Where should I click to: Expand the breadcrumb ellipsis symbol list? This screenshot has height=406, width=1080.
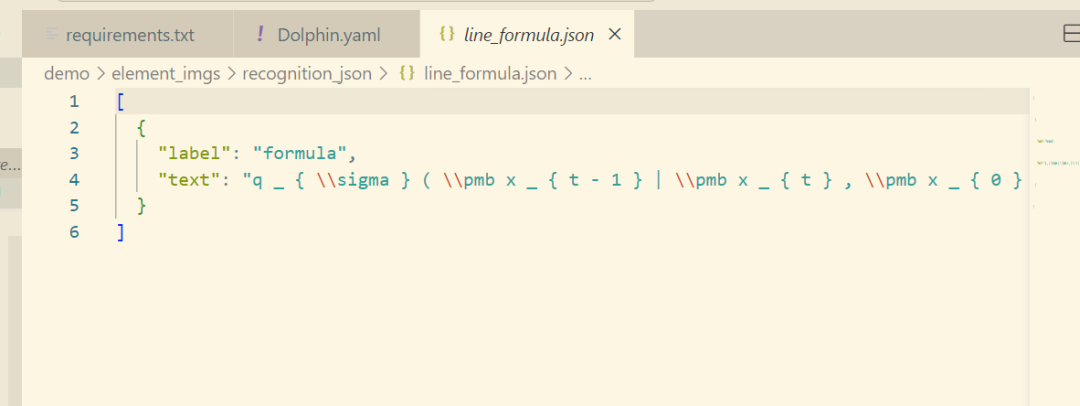point(585,74)
